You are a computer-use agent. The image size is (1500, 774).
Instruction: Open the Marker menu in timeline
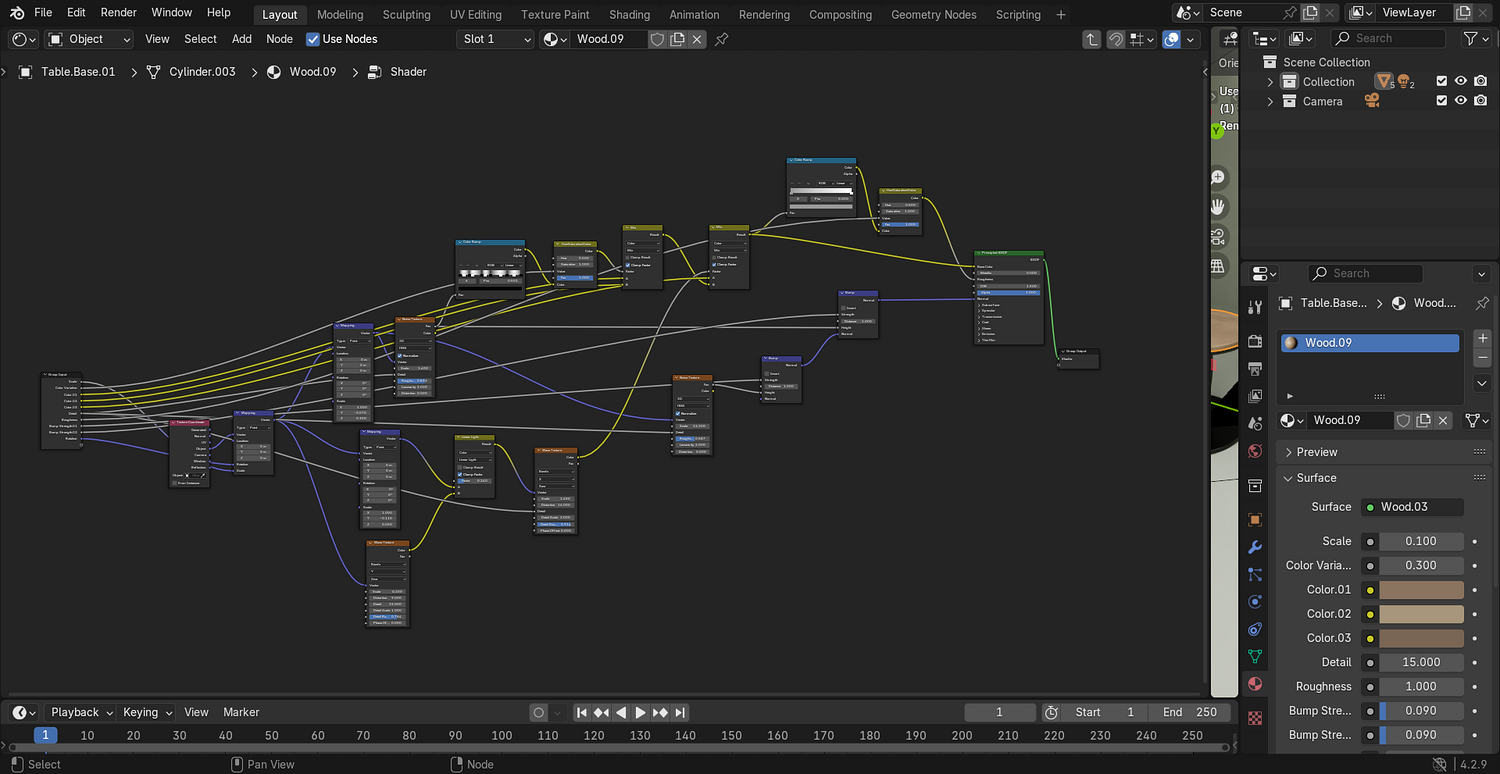[x=241, y=712]
